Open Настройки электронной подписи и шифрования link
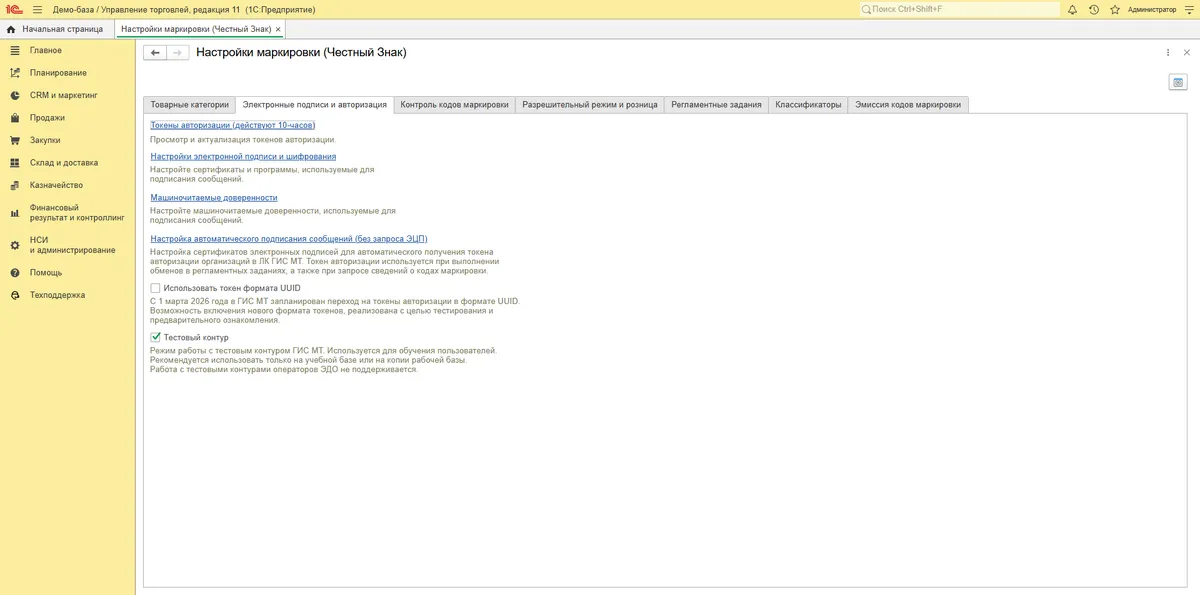 243,157
